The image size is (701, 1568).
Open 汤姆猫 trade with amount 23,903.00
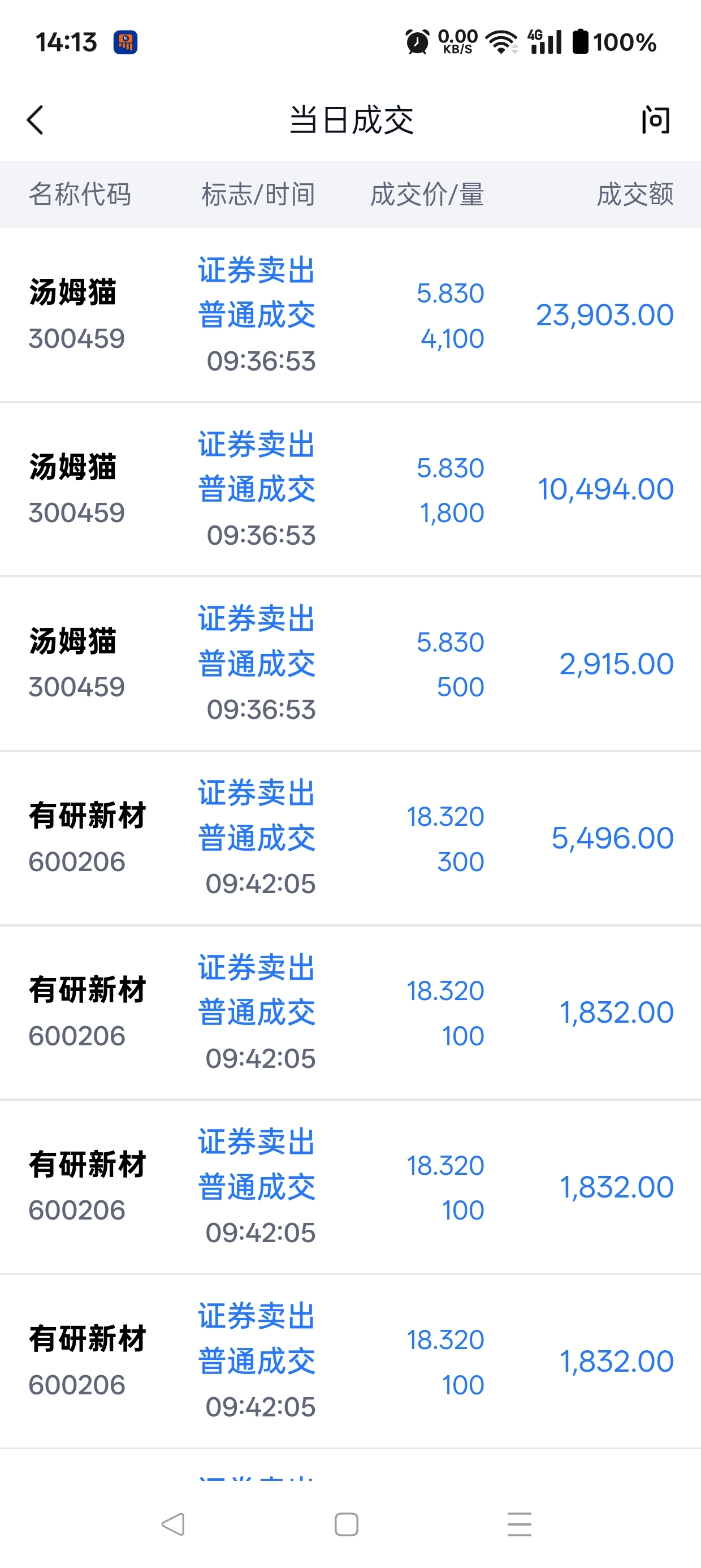pyautogui.click(x=350, y=315)
